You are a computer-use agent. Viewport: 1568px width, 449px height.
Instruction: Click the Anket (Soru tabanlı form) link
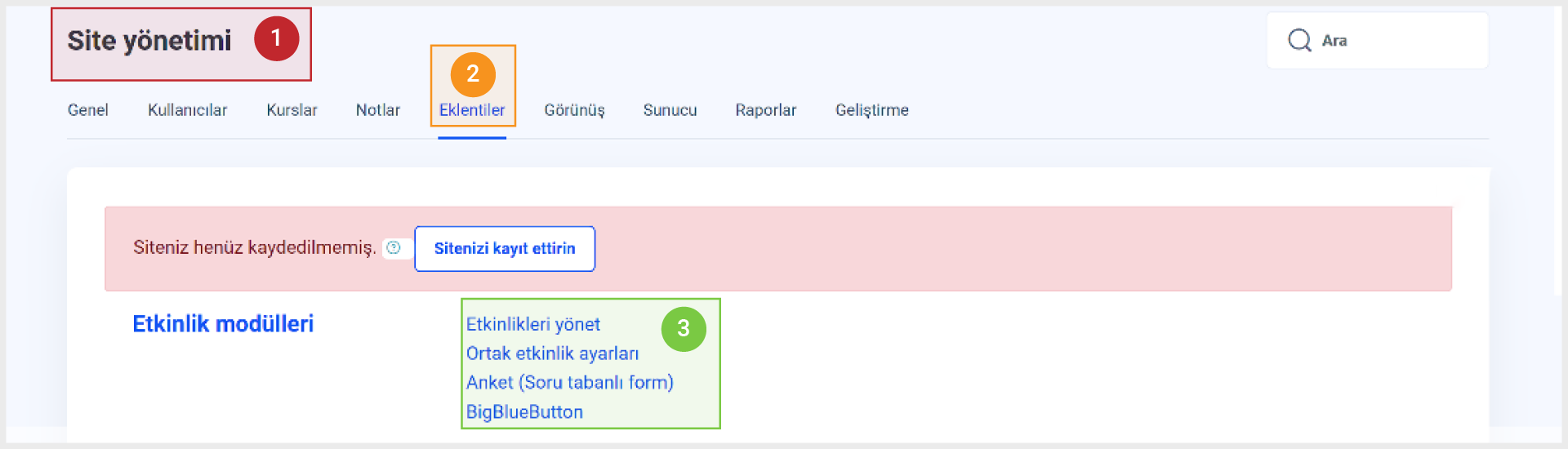(570, 383)
